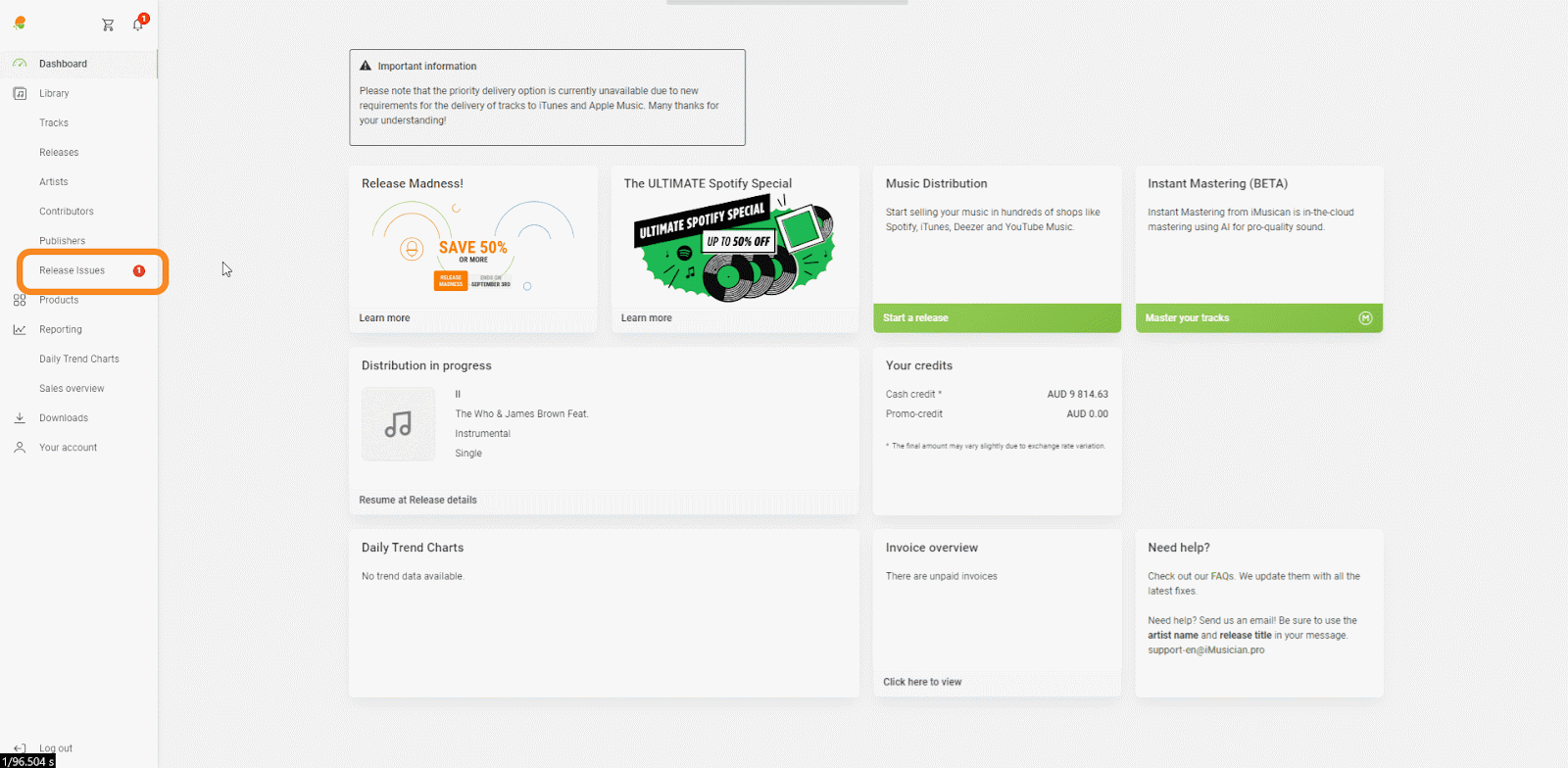
Task: Click the Start a release button
Action: tap(997, 317)
